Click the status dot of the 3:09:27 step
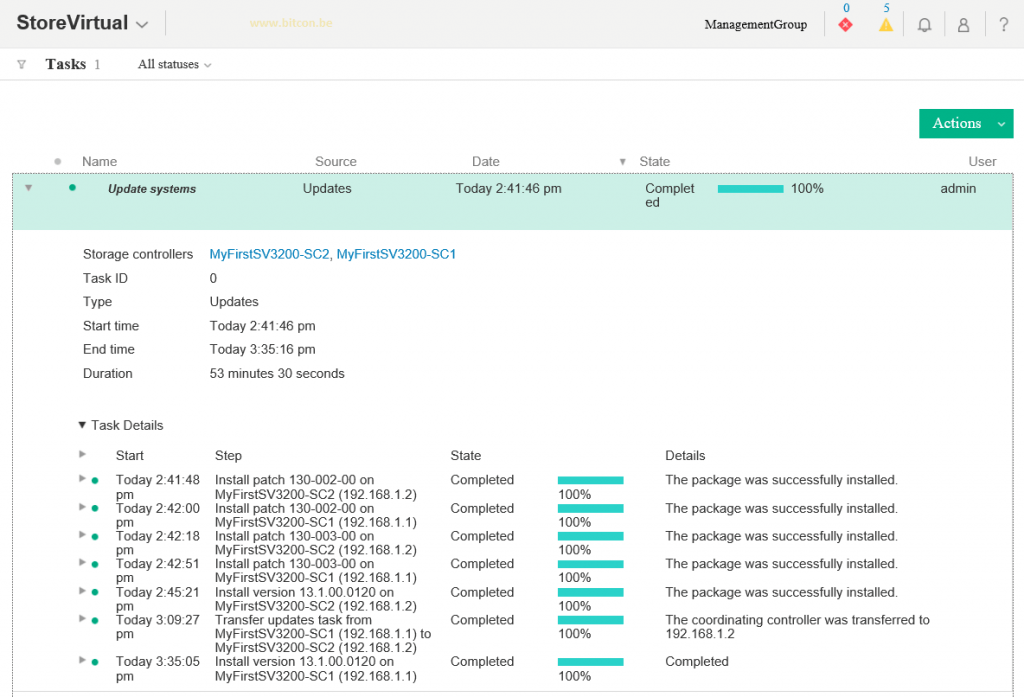The image size is (1024, 697). 95,621
